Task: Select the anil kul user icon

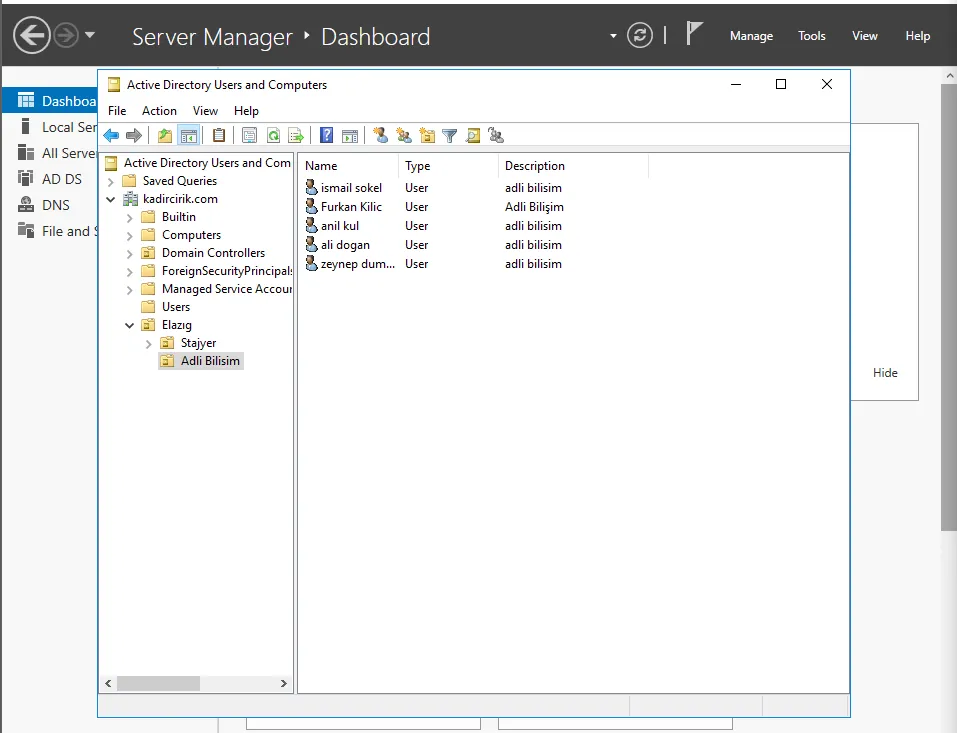Action: coord(311,225)
